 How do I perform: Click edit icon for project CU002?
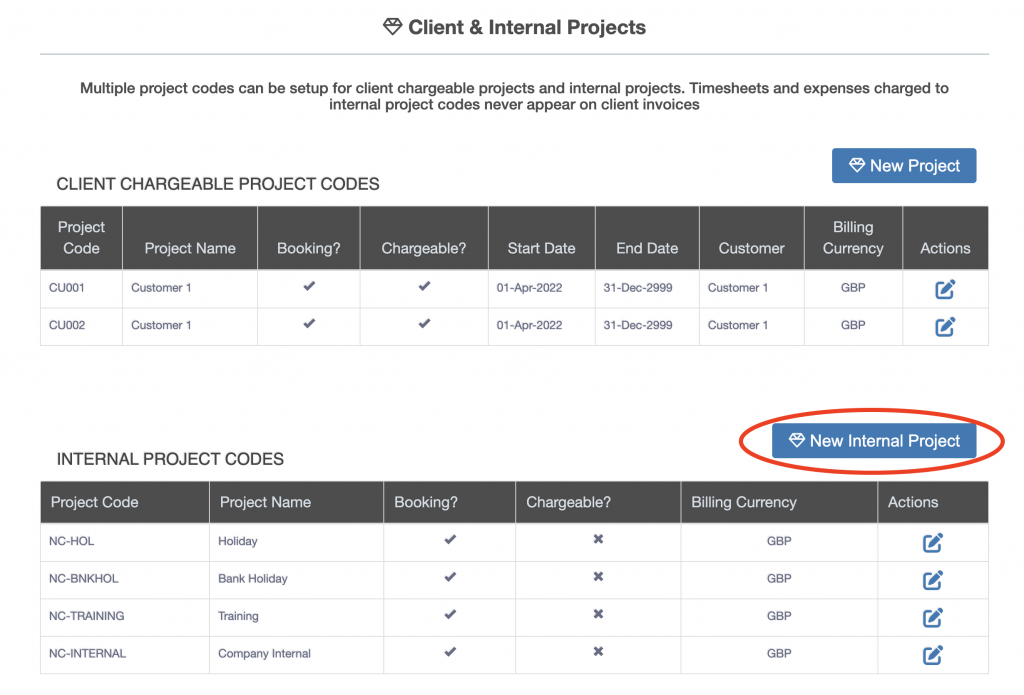pos(944,326)
